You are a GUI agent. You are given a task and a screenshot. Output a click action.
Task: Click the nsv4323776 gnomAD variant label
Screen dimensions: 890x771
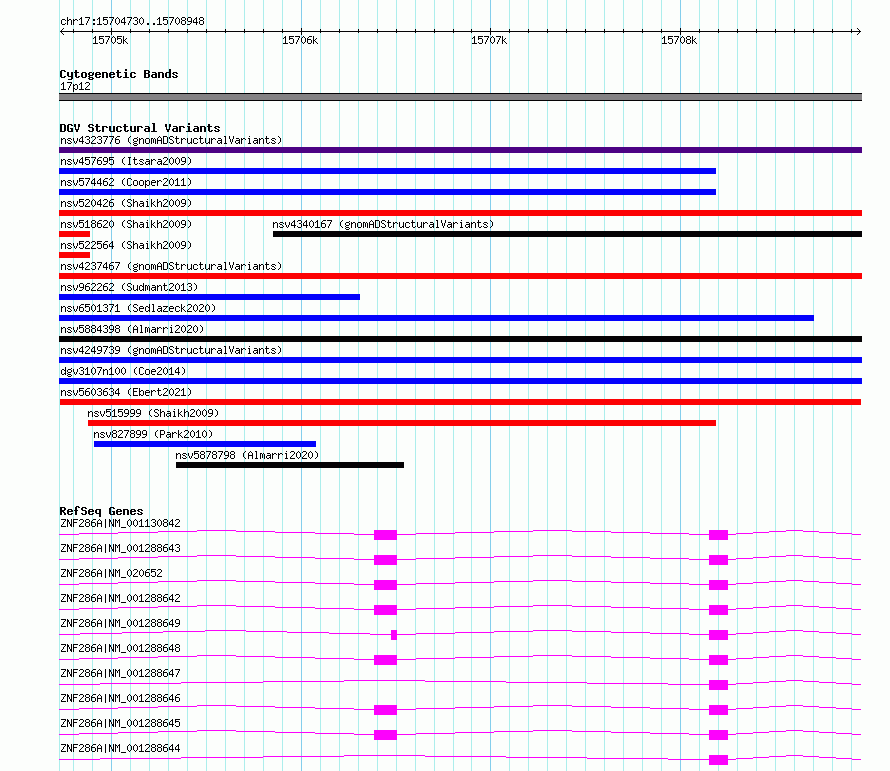pyautogui.click(x=171, y=140)
